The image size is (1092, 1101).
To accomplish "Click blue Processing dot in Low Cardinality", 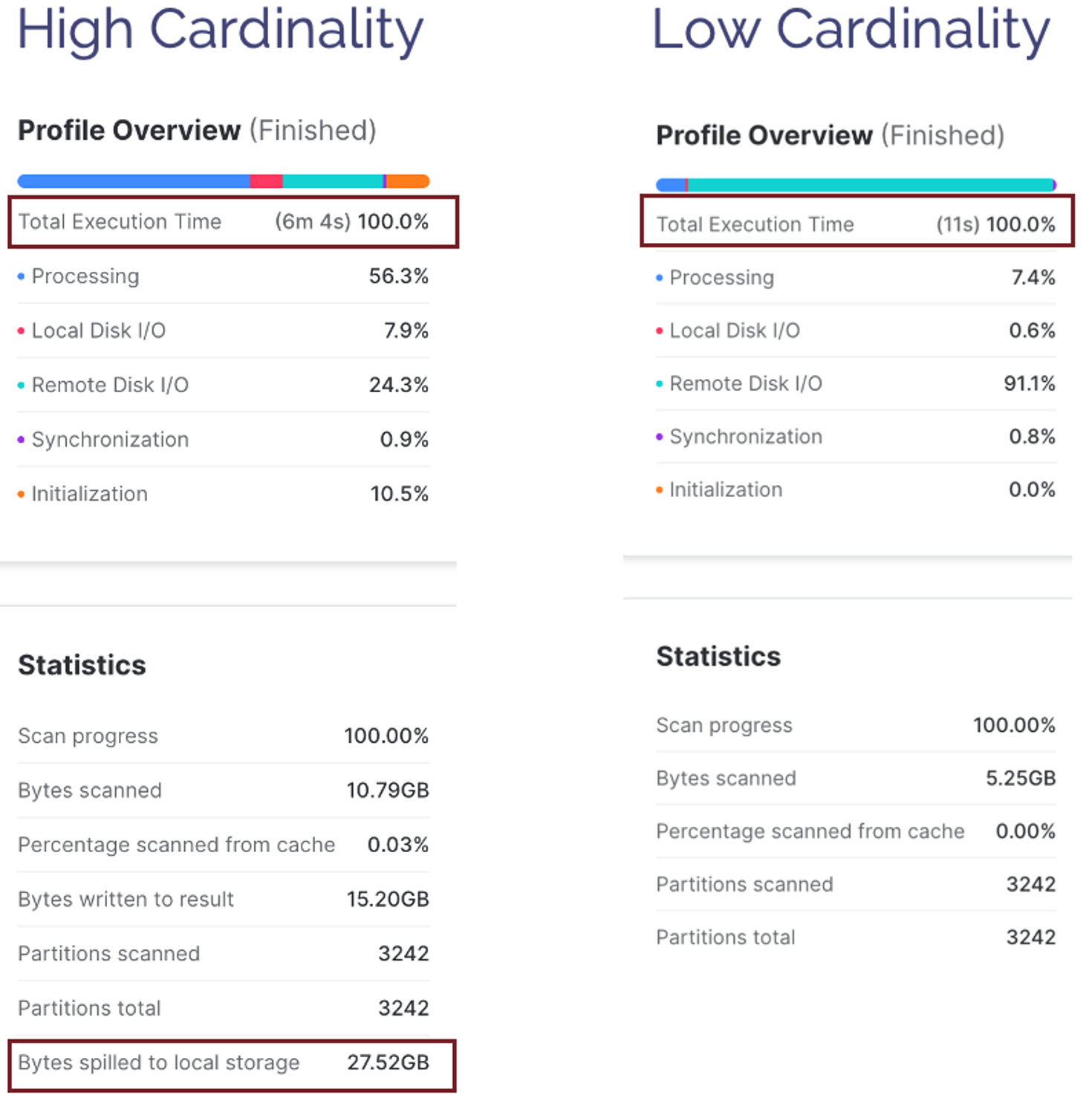I will click(659, 278).
